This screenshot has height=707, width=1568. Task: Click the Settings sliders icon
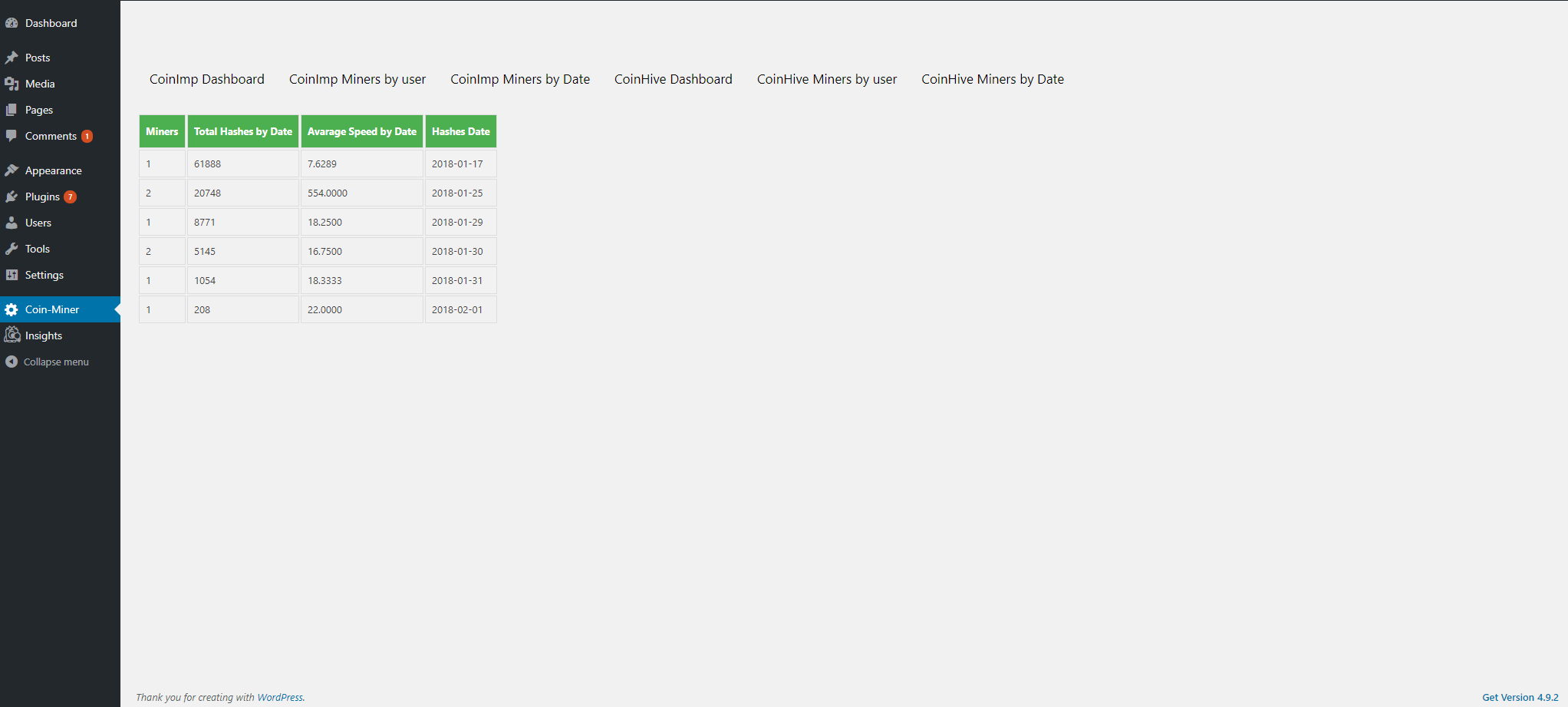(x=12, y=275)
